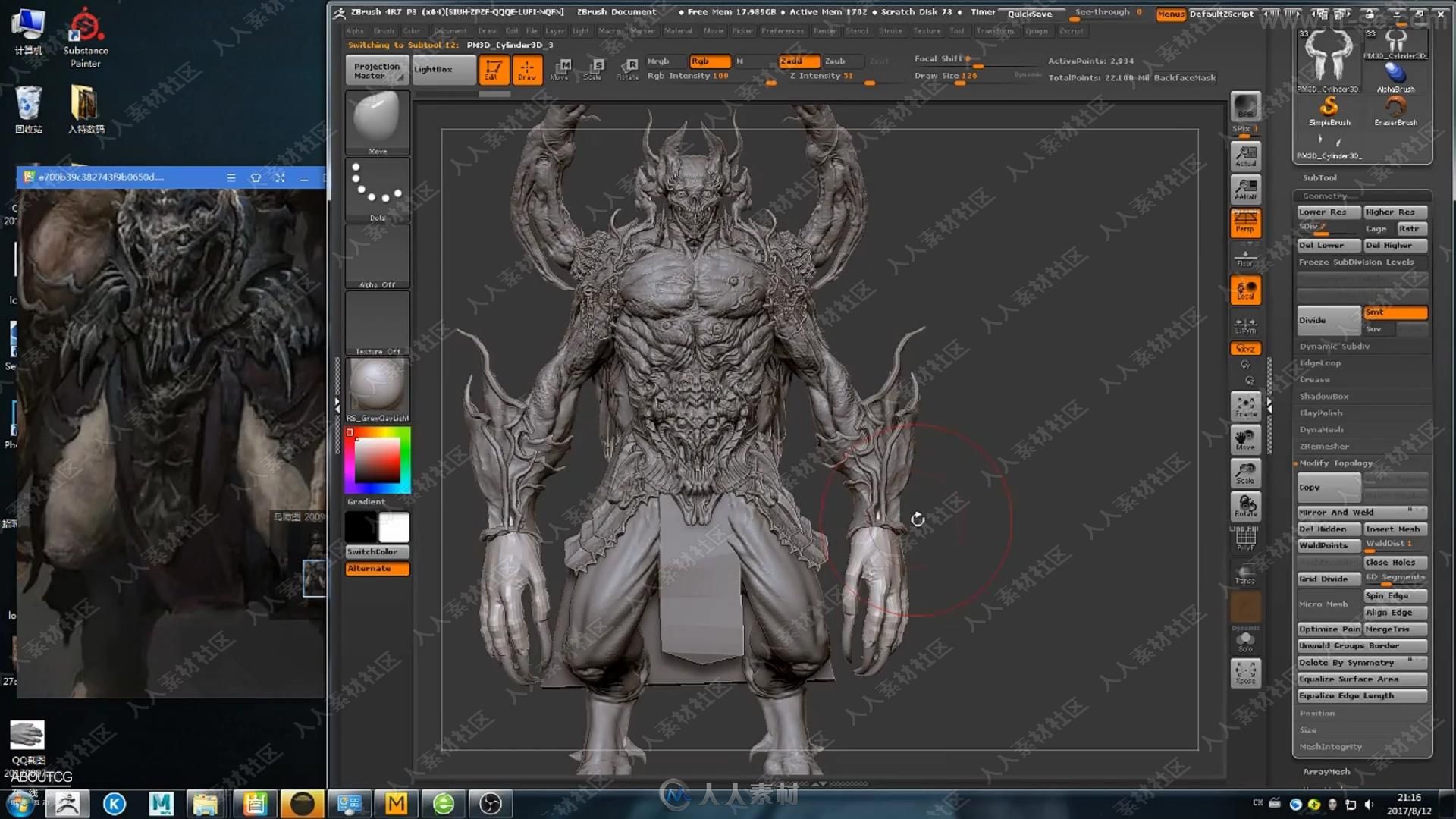Image resolution: width=1456 pixels, height=819 pixels.
Task: Toggle Transp transparency
Action: click(1245, 573)
